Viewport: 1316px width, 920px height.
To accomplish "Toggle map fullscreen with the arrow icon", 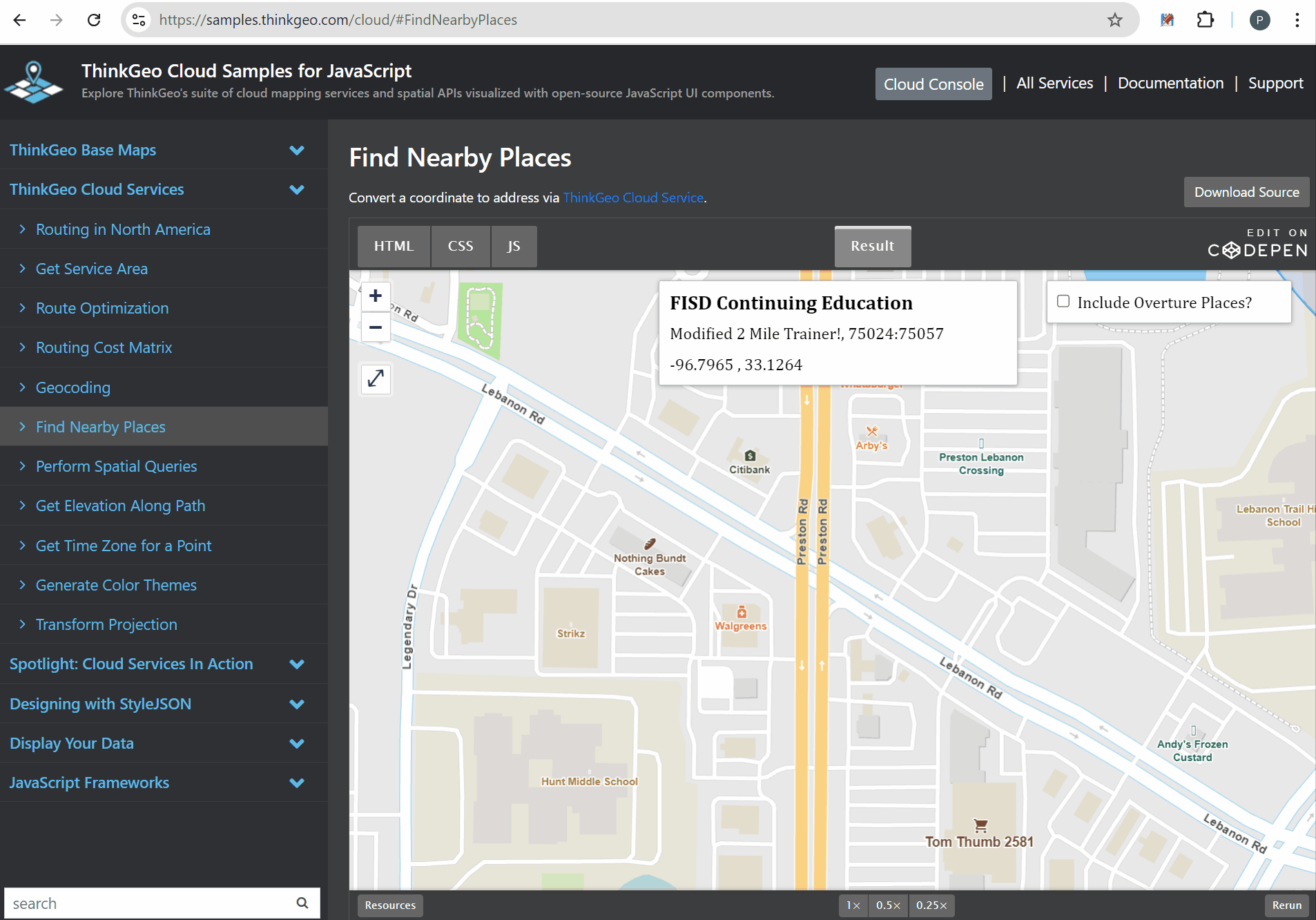I will click(x=376, y=379).
